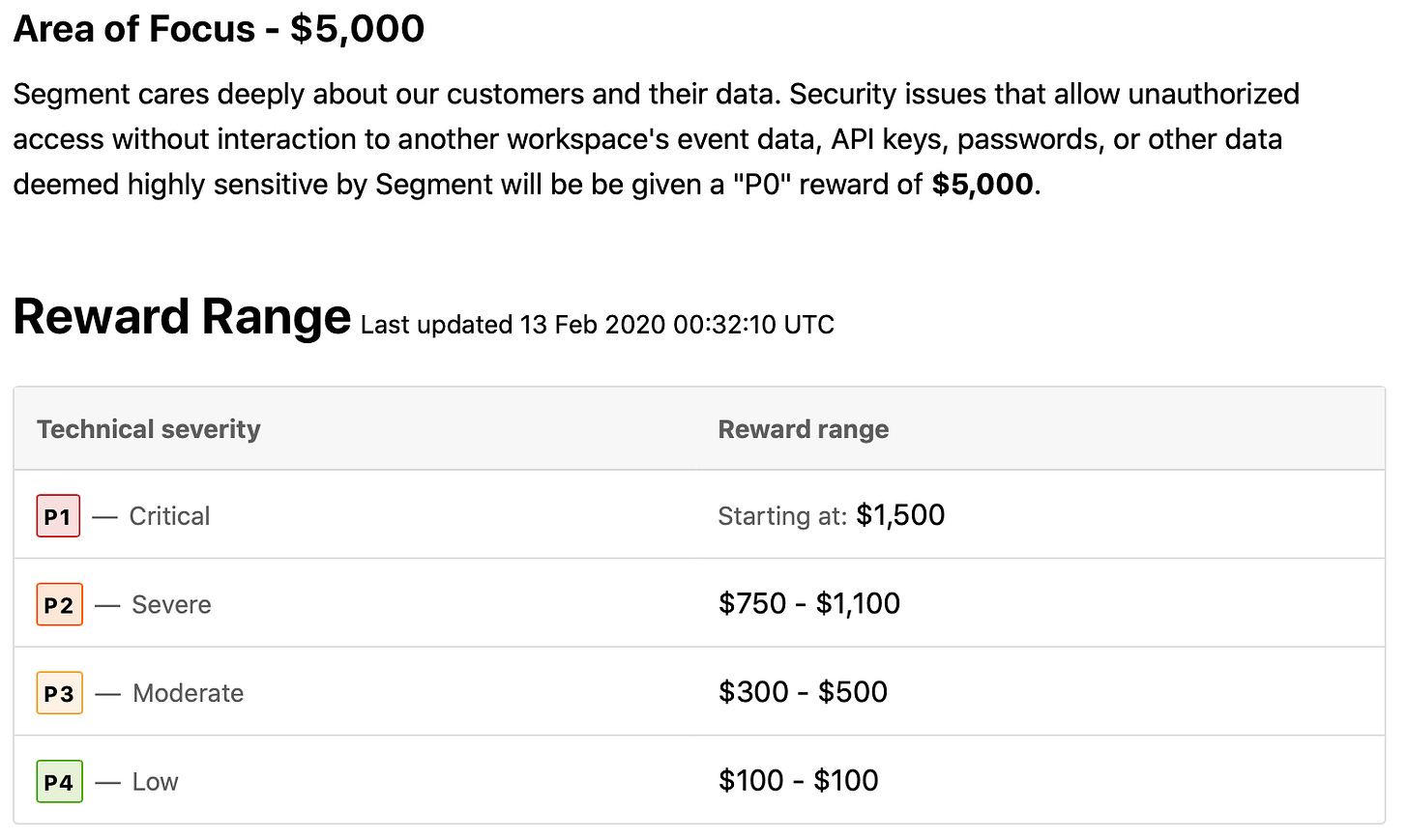The height and width of the screenshot is (840, 1408).
Task: Click the orange P2 severity badge
Action: click(59, 604)
